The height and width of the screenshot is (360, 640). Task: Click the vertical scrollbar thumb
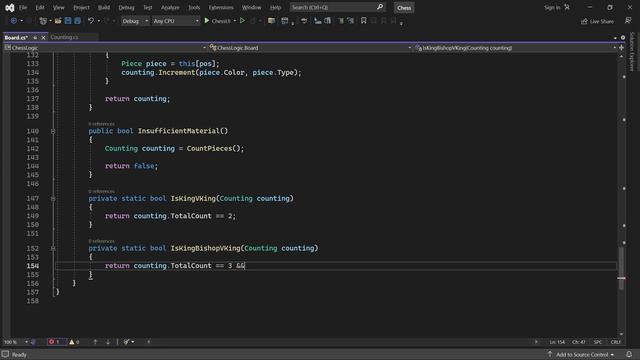click(621, 268)
